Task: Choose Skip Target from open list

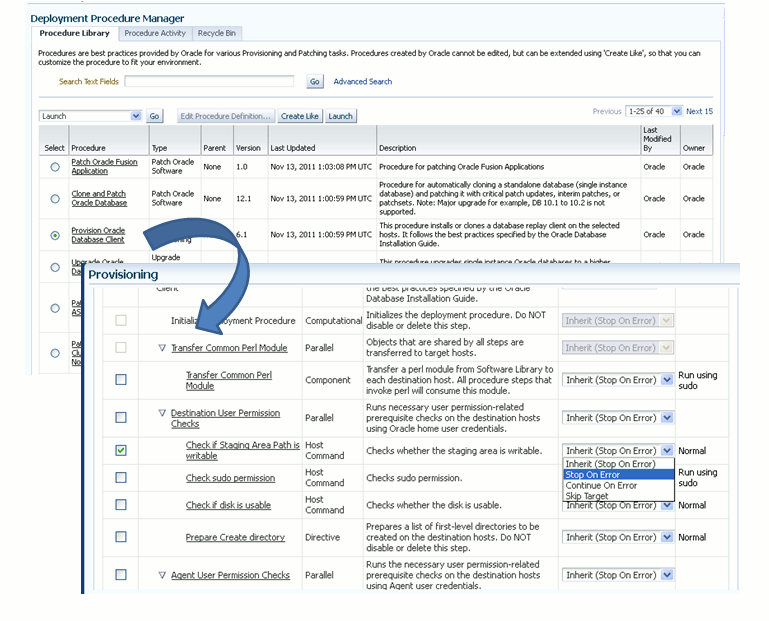Action: [619, 496]
